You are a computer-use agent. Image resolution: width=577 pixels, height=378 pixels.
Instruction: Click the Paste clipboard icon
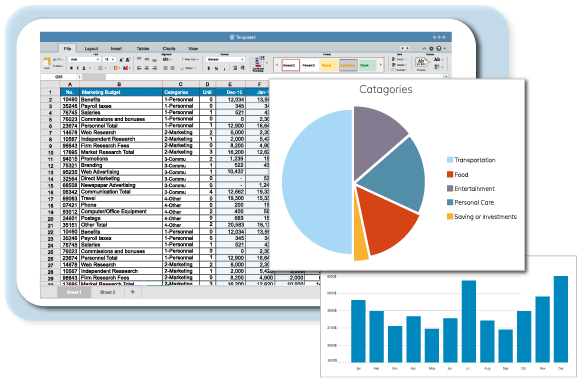tap(47, 61)
